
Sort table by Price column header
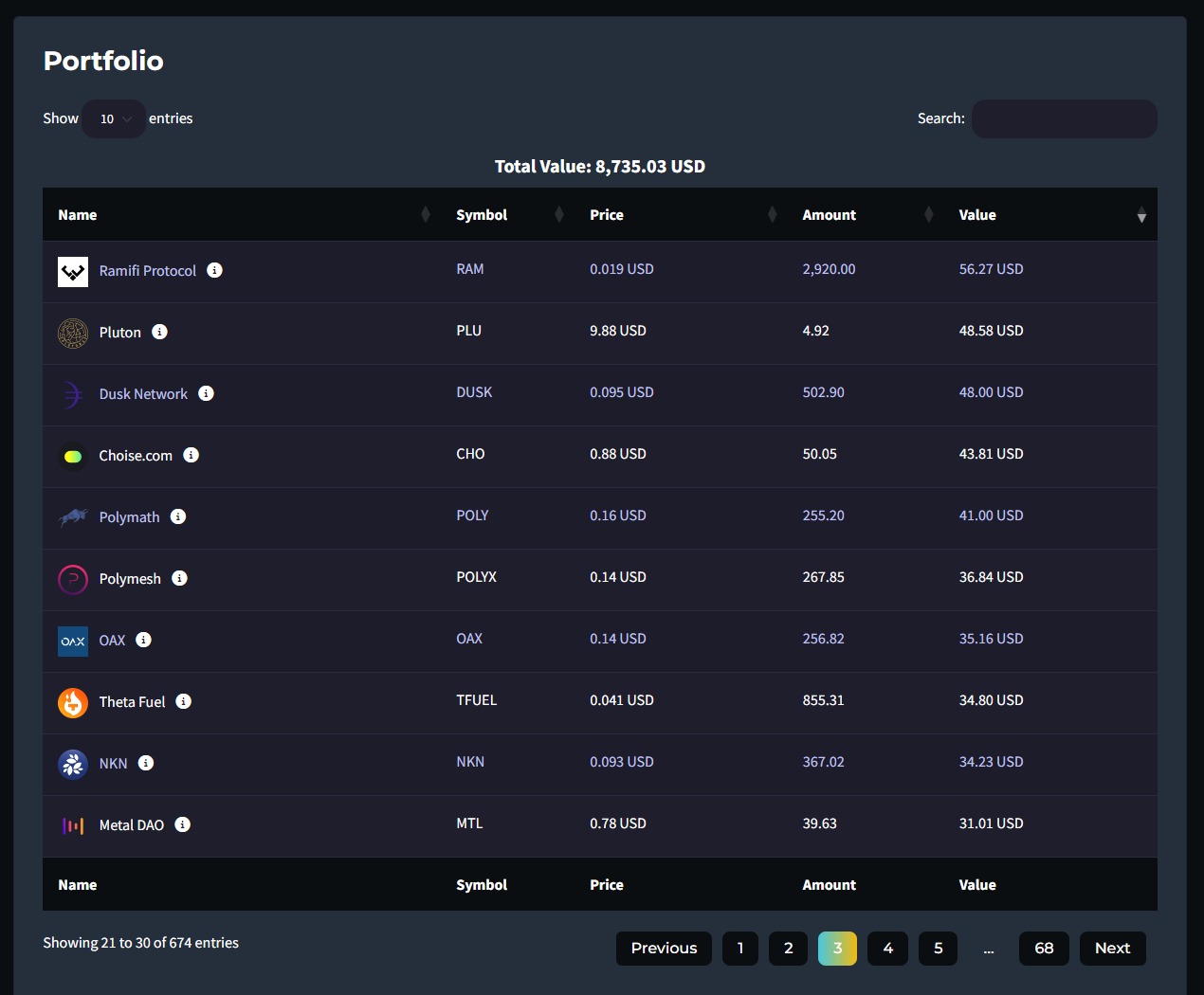(x=681, y=215)
